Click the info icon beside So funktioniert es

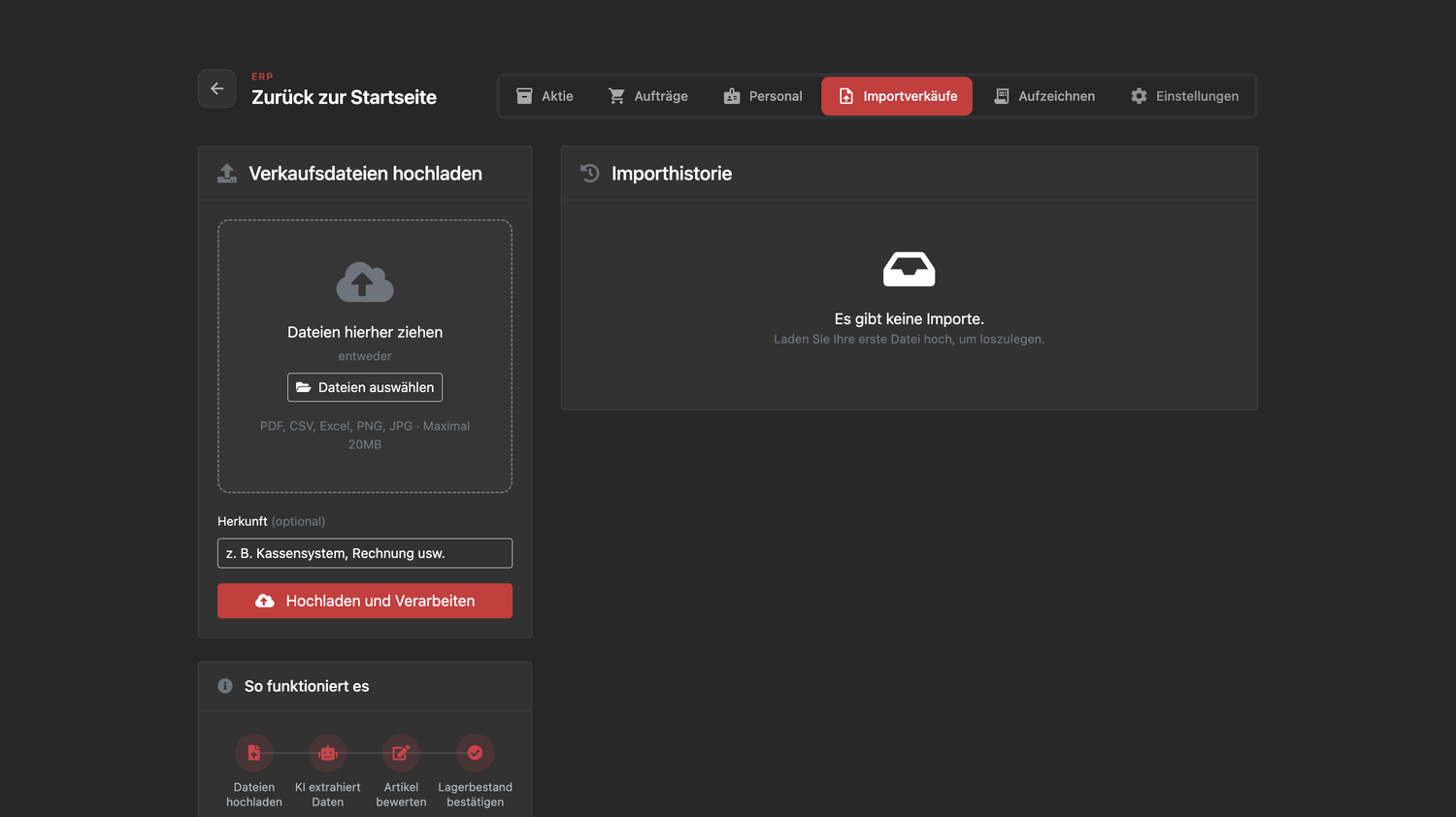225,686
